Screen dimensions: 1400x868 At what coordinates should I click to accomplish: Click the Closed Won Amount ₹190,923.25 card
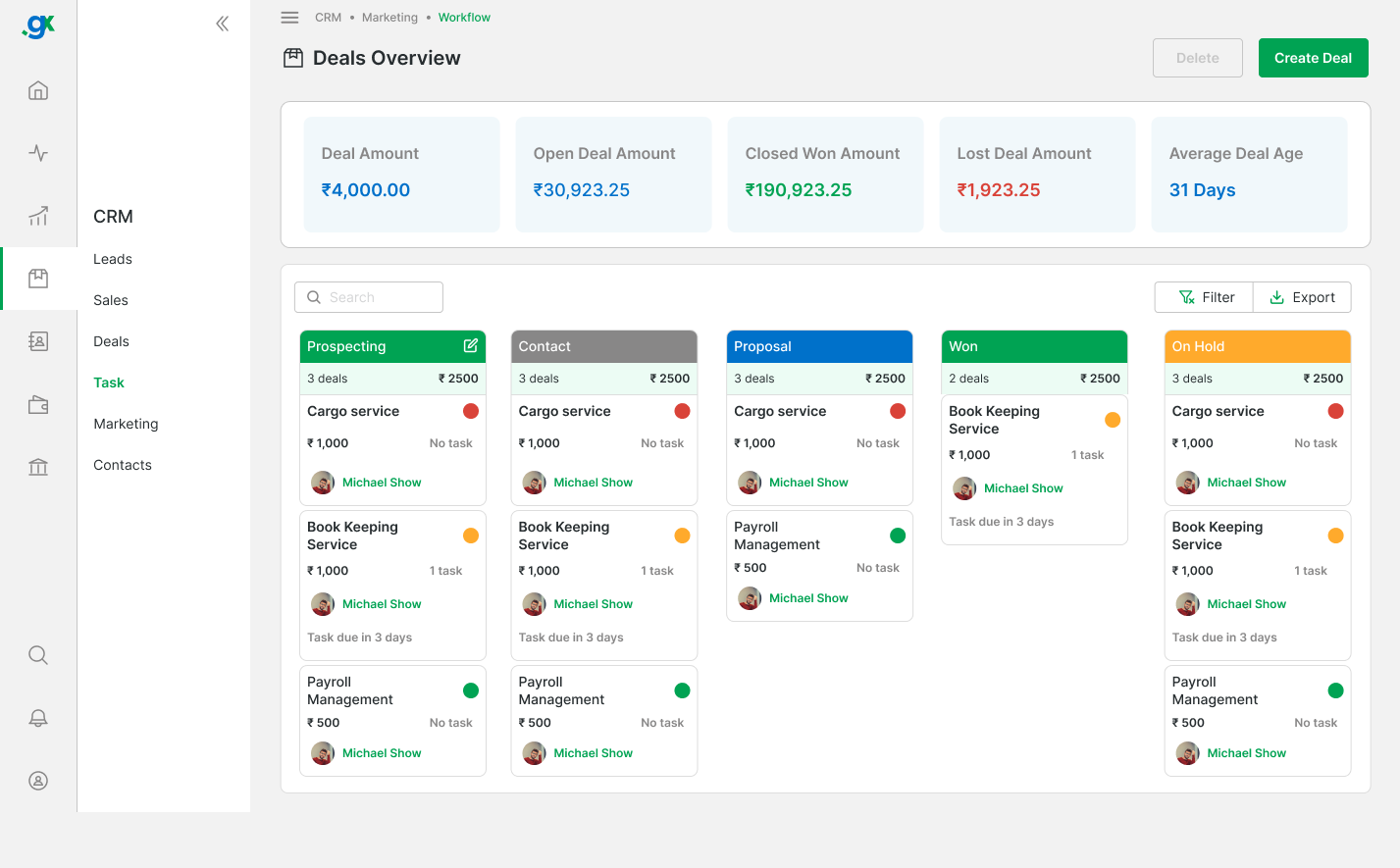tap(826, 175)
